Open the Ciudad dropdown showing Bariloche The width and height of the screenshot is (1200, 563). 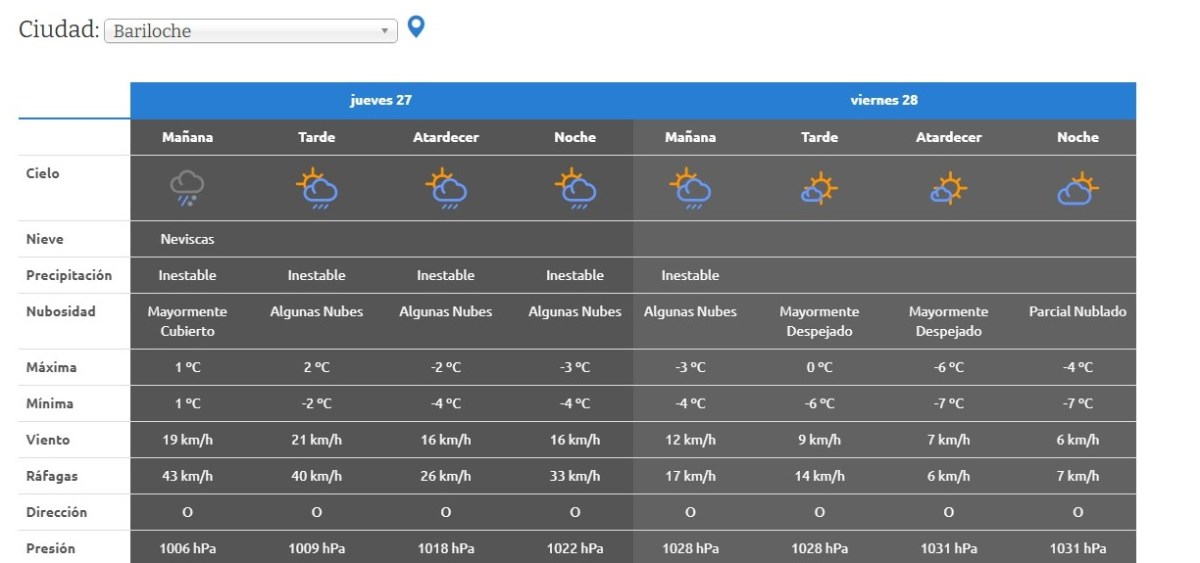(x=250, y=31)
